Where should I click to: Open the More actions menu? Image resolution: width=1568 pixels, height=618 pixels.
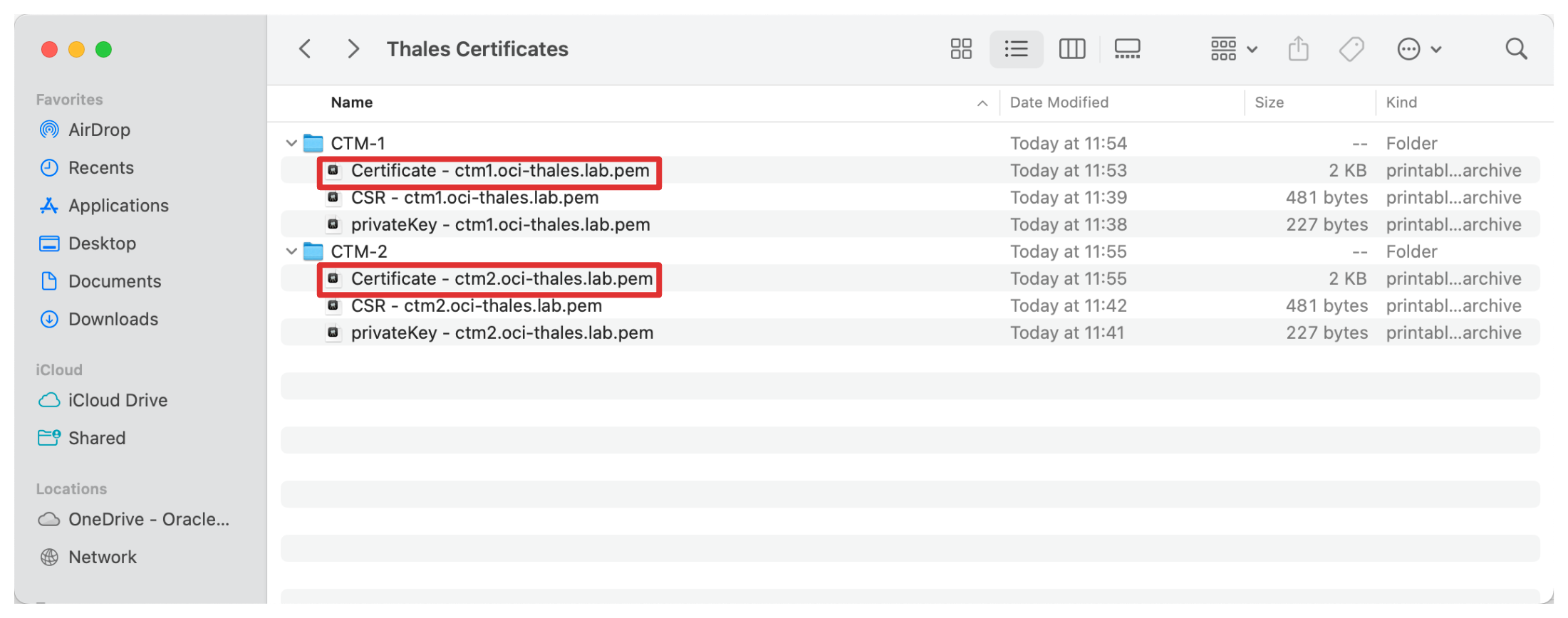click(1418, 49)
